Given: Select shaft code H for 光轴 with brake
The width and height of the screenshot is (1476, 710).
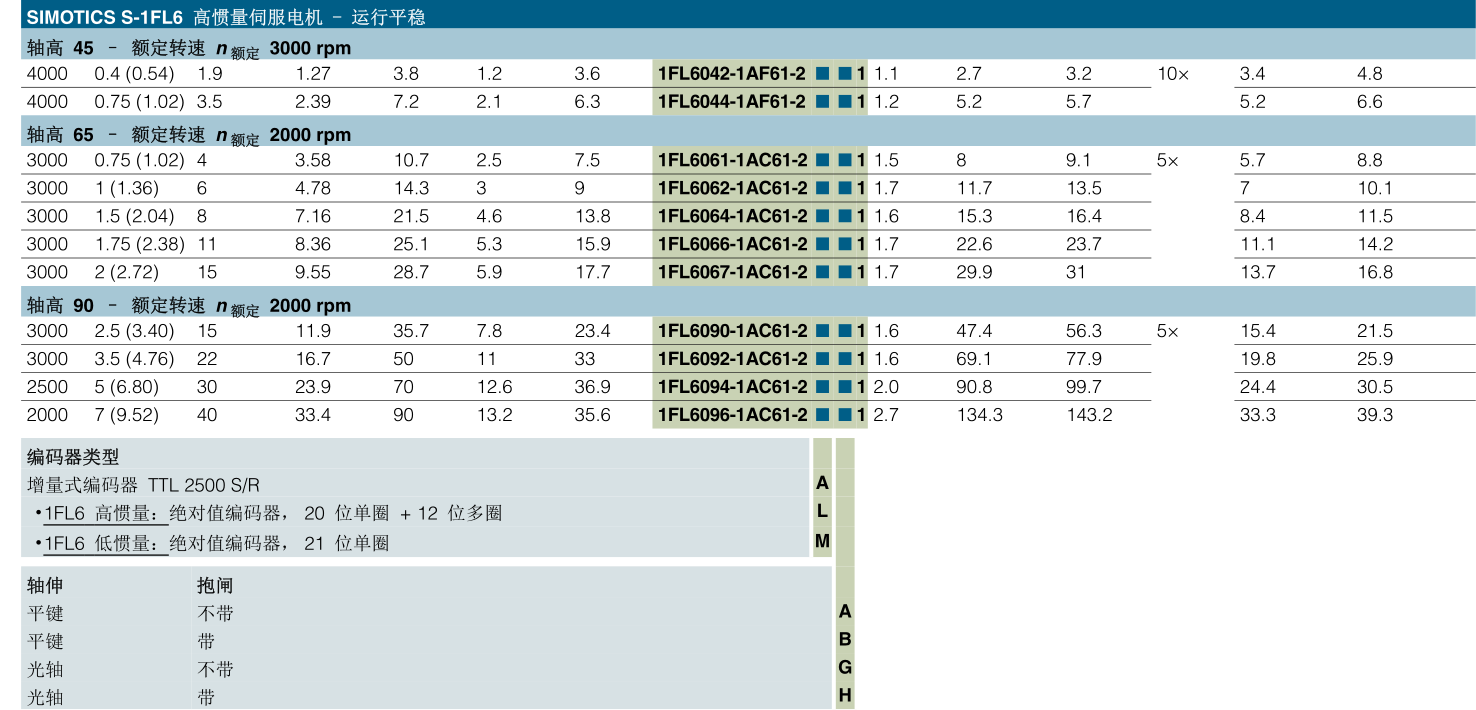Looking at the screenshot, I should [845, 696].
